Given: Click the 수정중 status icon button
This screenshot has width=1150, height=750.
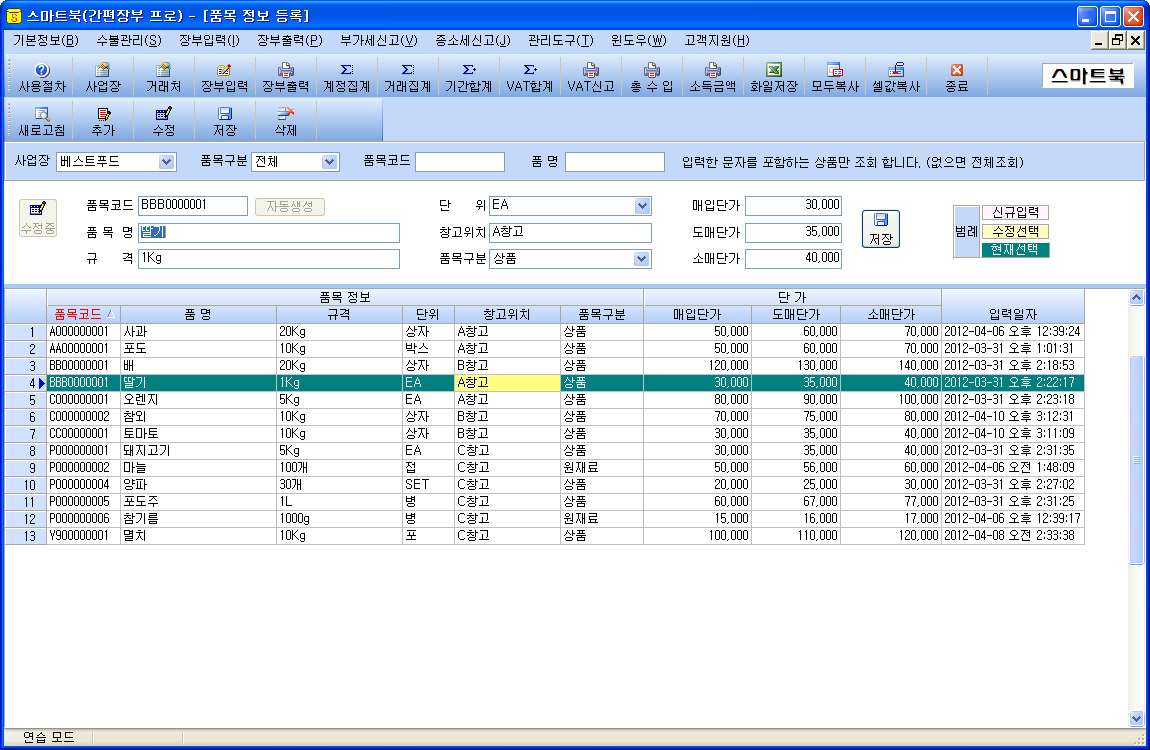Looking at the screenshot, I should pos(37,218).
